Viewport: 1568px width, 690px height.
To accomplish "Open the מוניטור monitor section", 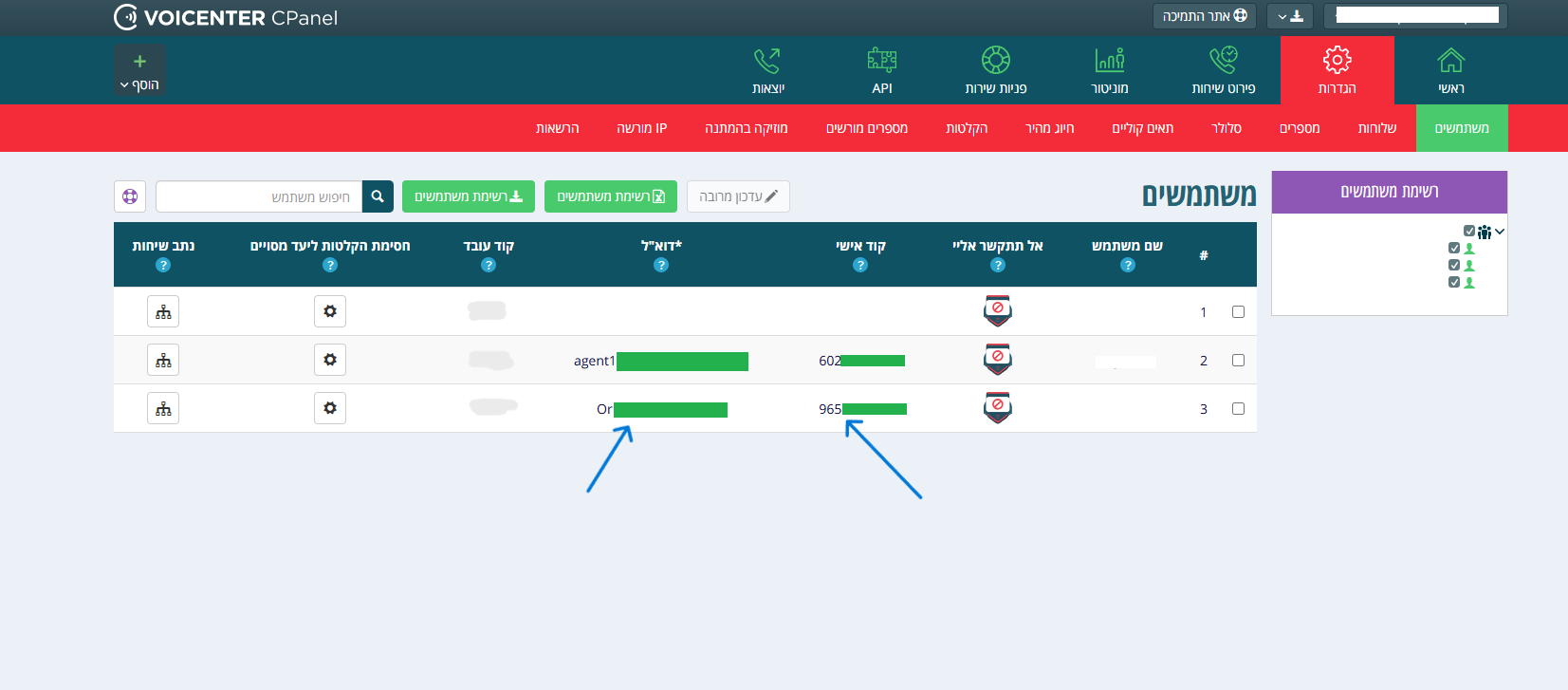I will [1109, 70].
